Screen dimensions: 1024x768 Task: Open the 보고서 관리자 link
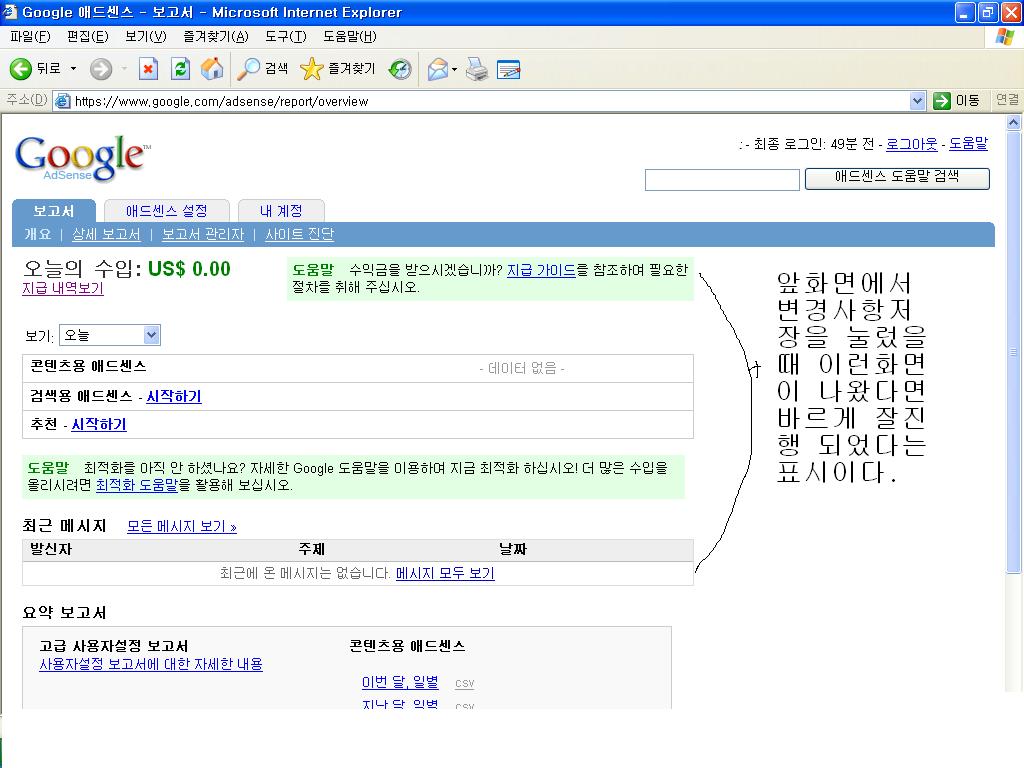pyautogui.click(x=202, y=234)
